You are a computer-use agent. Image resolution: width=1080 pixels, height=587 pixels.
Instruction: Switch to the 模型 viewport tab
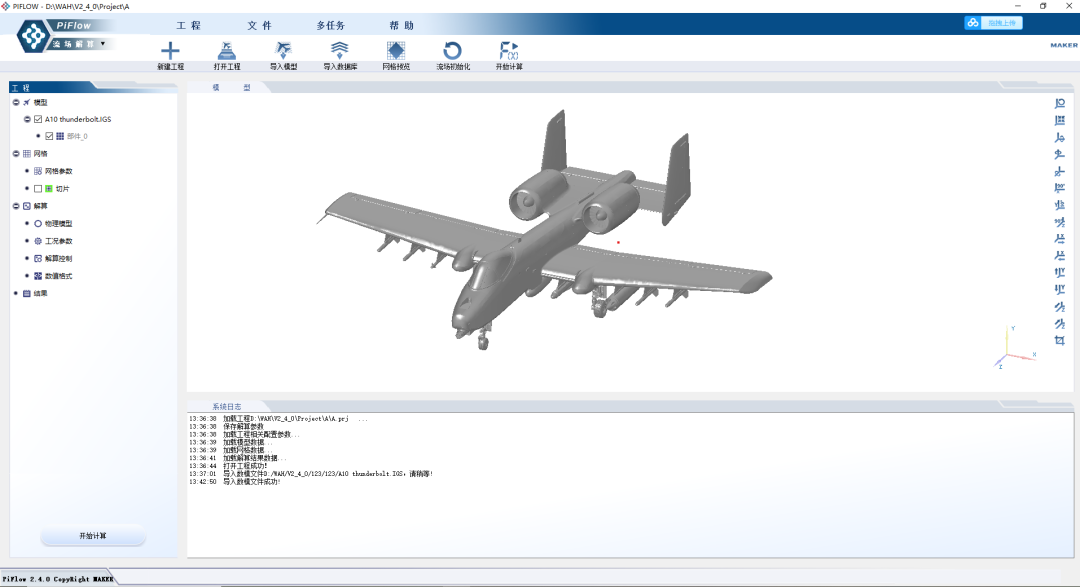click(x=231, y=87)
